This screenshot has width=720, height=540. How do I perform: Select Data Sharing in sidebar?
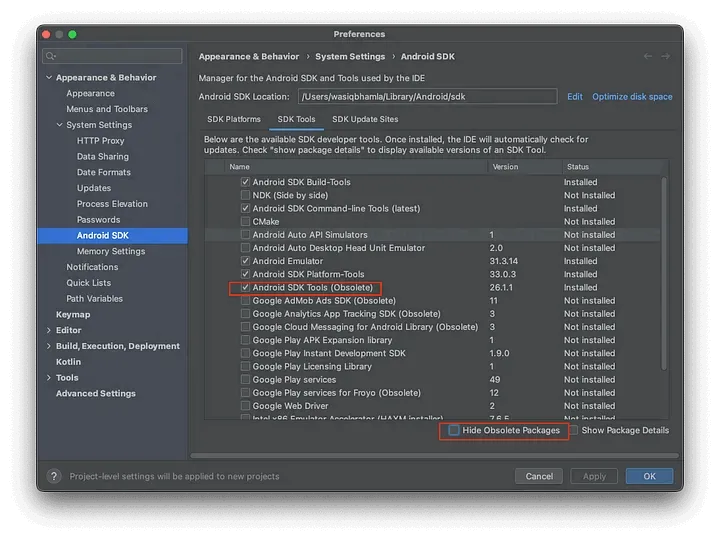pyautogui.click(x=103, y=156)
